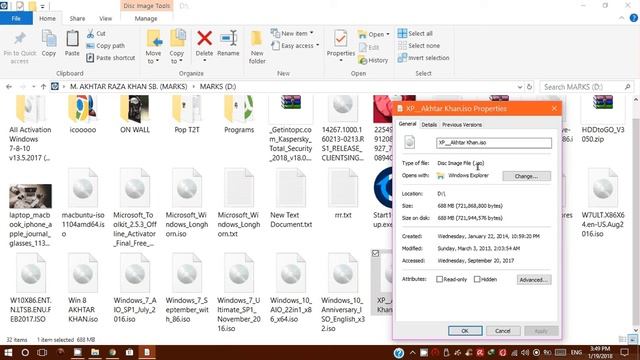
Task: Click Select all in ribbon
Action: 415,33
